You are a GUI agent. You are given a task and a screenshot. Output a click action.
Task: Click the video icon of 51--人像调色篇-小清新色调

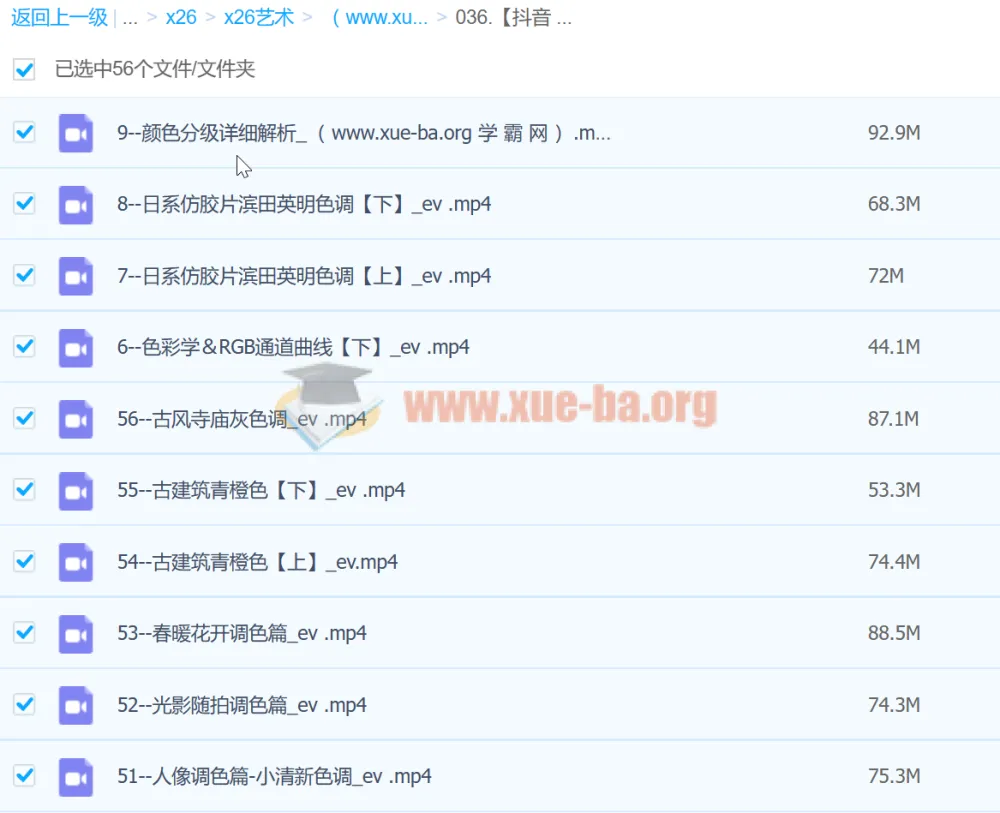(x=76, y=776)
